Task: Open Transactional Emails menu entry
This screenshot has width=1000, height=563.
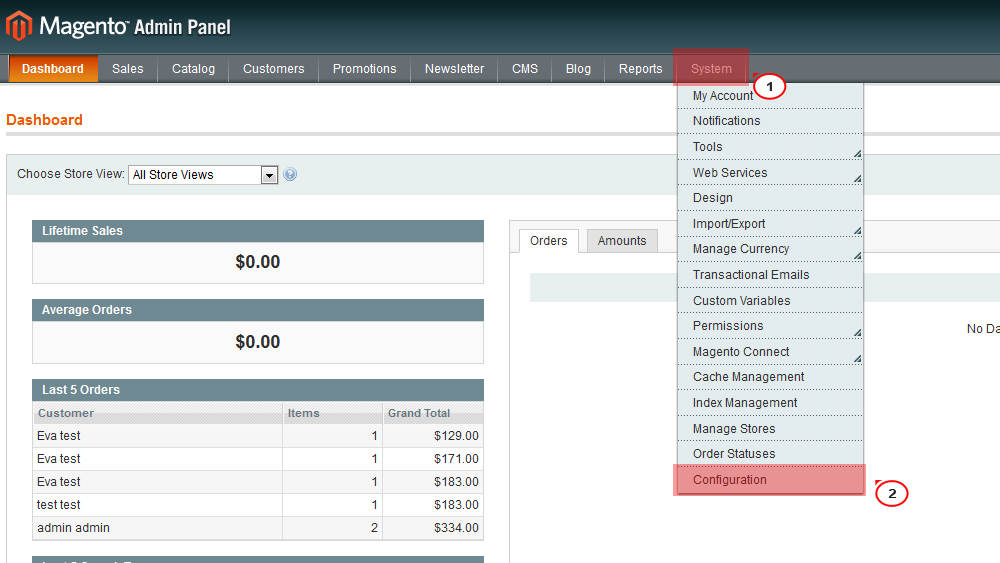Action: click(770, 275)
